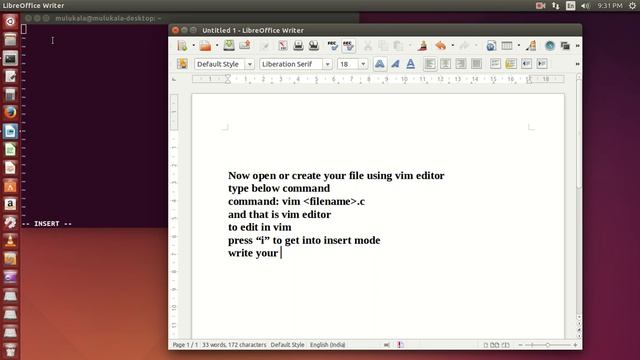Screen dimensions: 640x360
Task: Click the document modified save indicator icon
Action: tap(400, 345)
